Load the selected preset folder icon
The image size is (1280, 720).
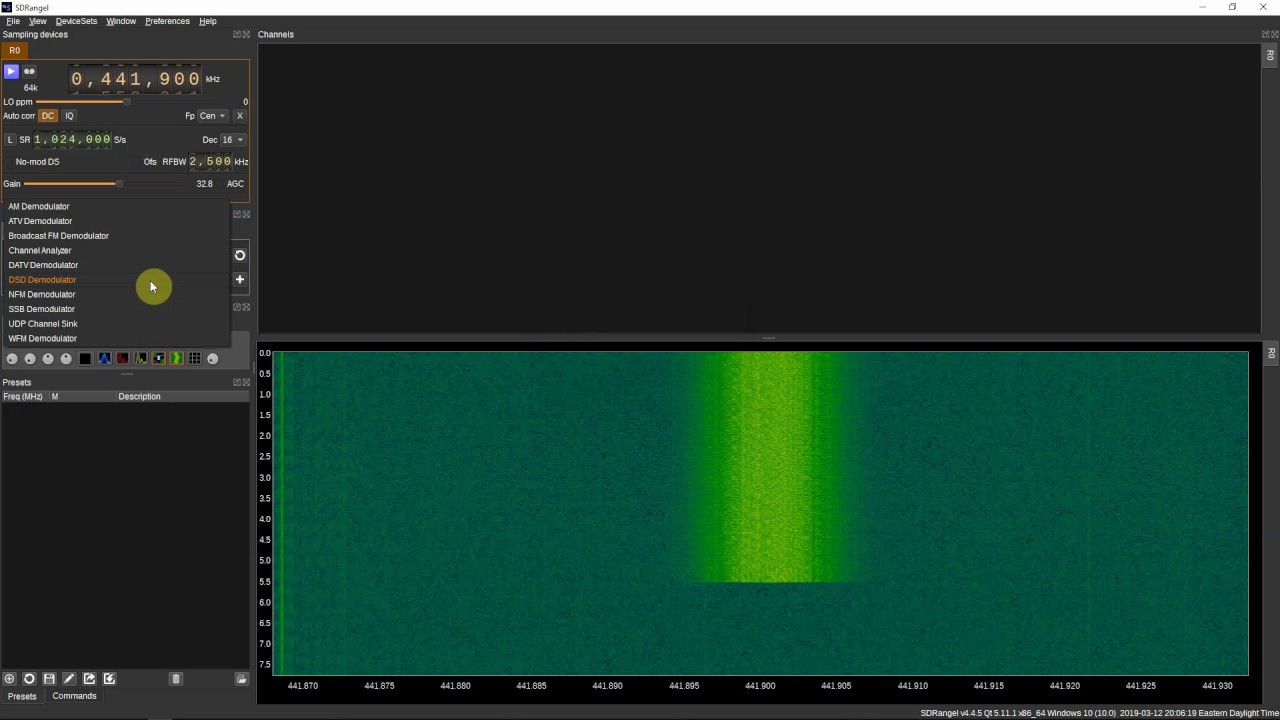(x=241, y=679)
